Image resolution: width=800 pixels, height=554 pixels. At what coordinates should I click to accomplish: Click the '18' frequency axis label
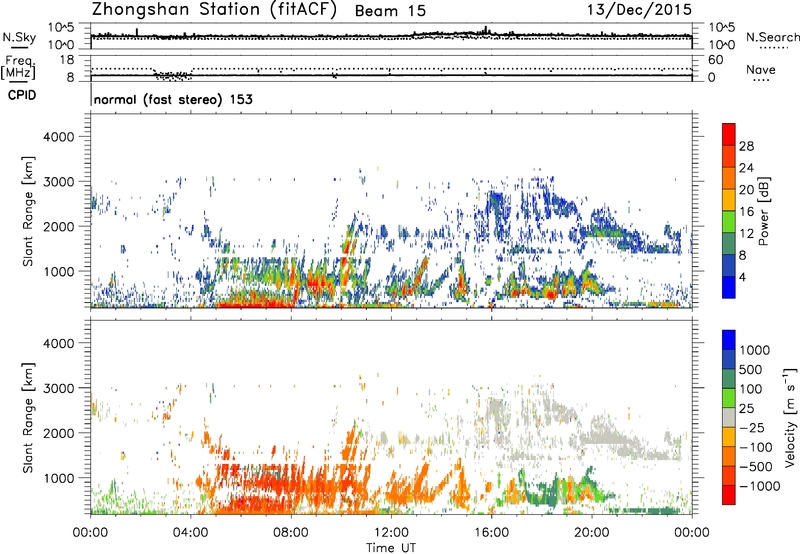coord(66,60)
